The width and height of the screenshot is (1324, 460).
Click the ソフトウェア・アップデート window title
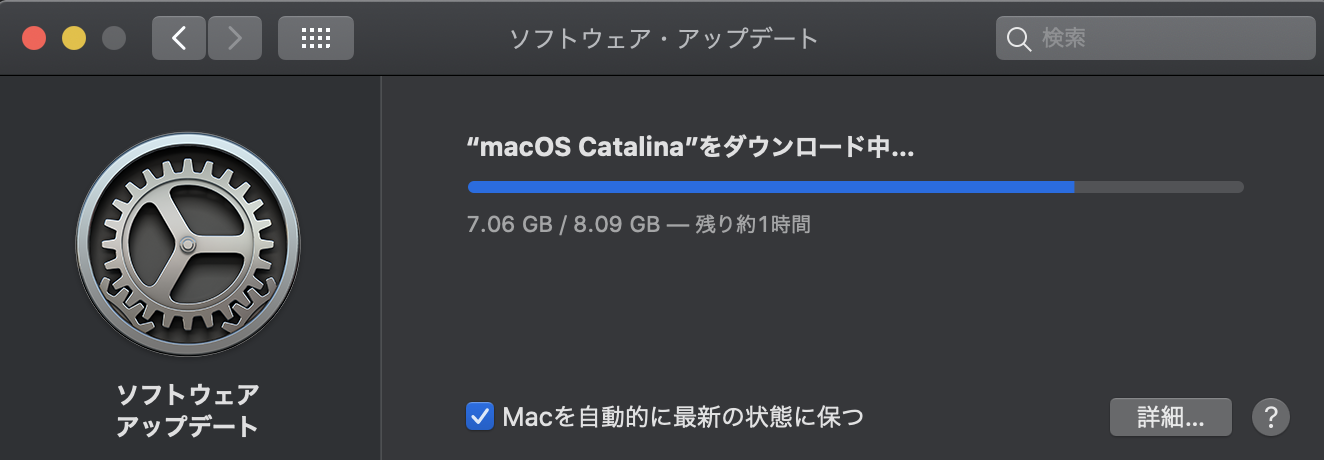click(x=664, y=39)
